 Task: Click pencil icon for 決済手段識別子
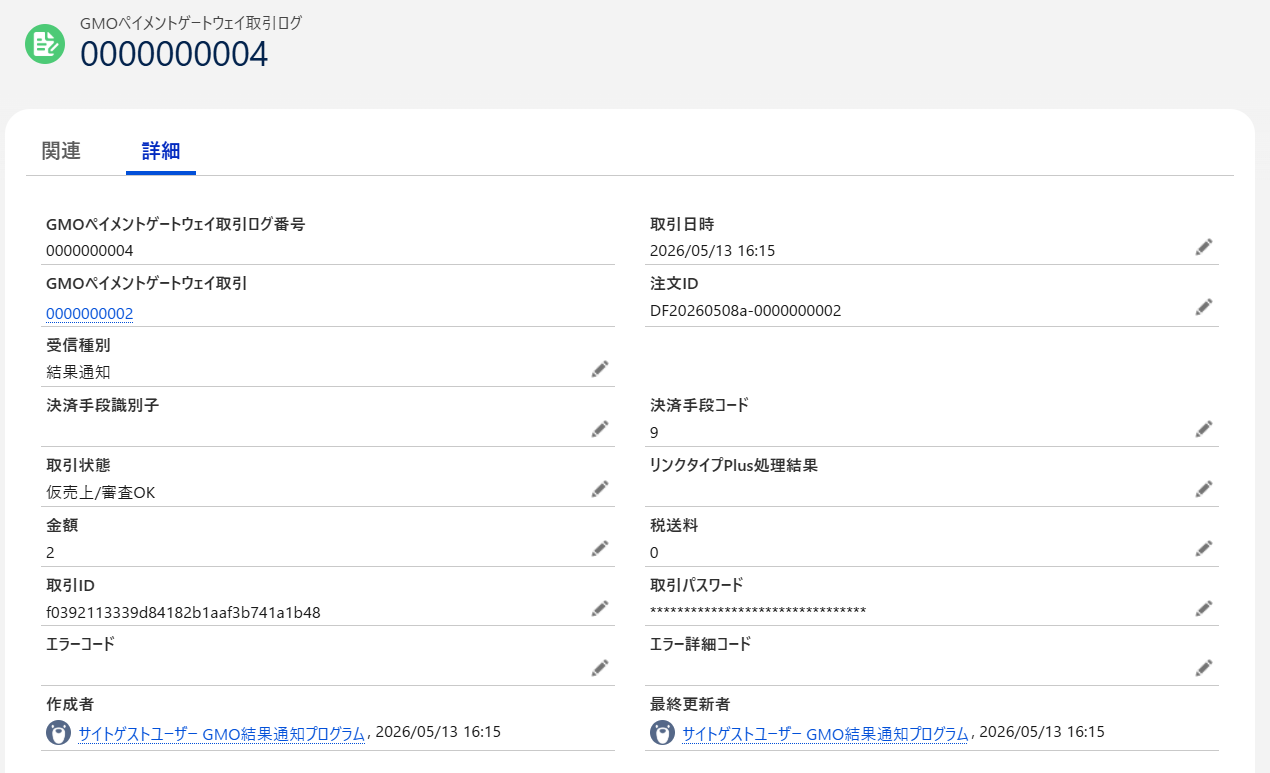point(600,429)
